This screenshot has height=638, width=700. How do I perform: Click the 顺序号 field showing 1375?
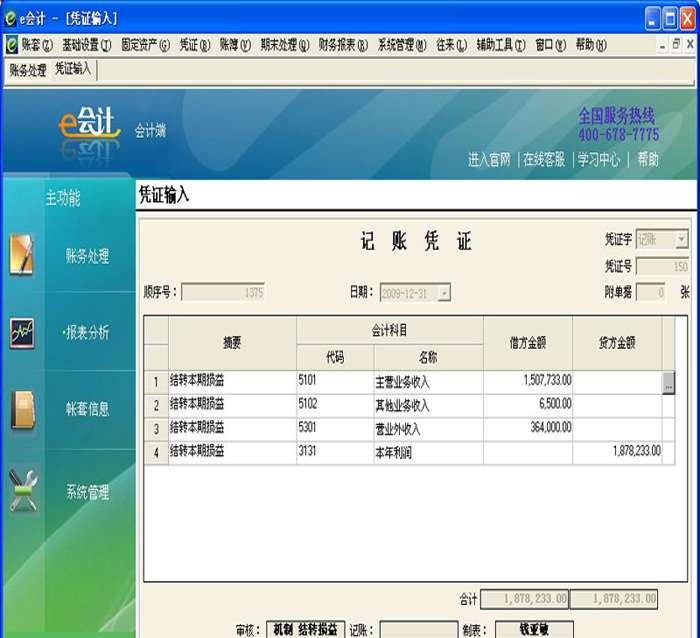click(x=223, y=293)
